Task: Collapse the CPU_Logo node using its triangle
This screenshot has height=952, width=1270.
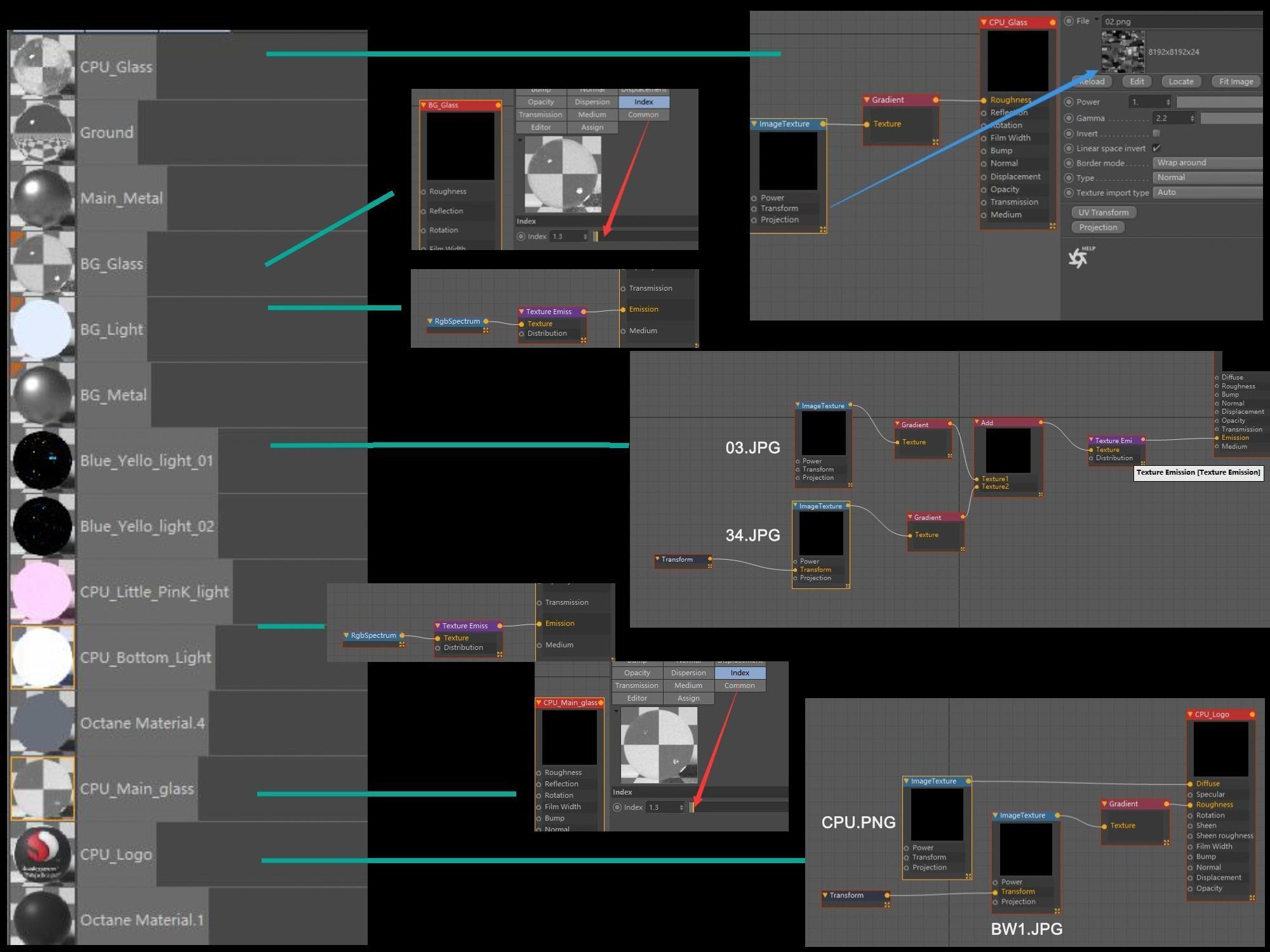Action: pyautogui.click(x=1190, y=714)
